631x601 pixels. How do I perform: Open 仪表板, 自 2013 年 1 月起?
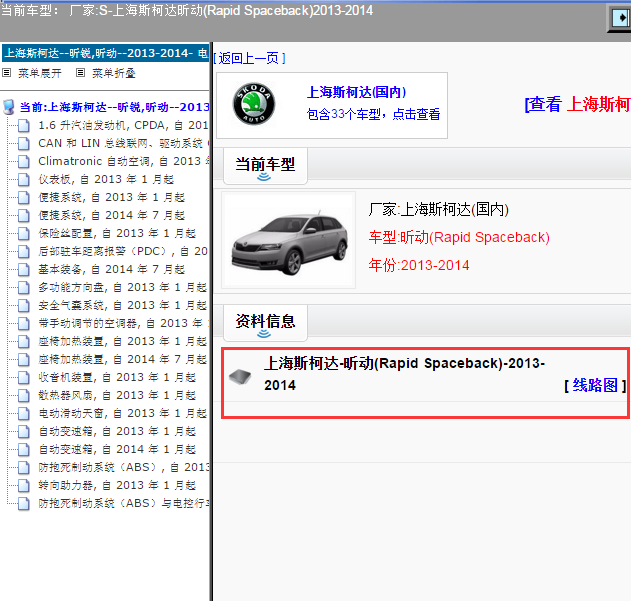tap(106, 180)
